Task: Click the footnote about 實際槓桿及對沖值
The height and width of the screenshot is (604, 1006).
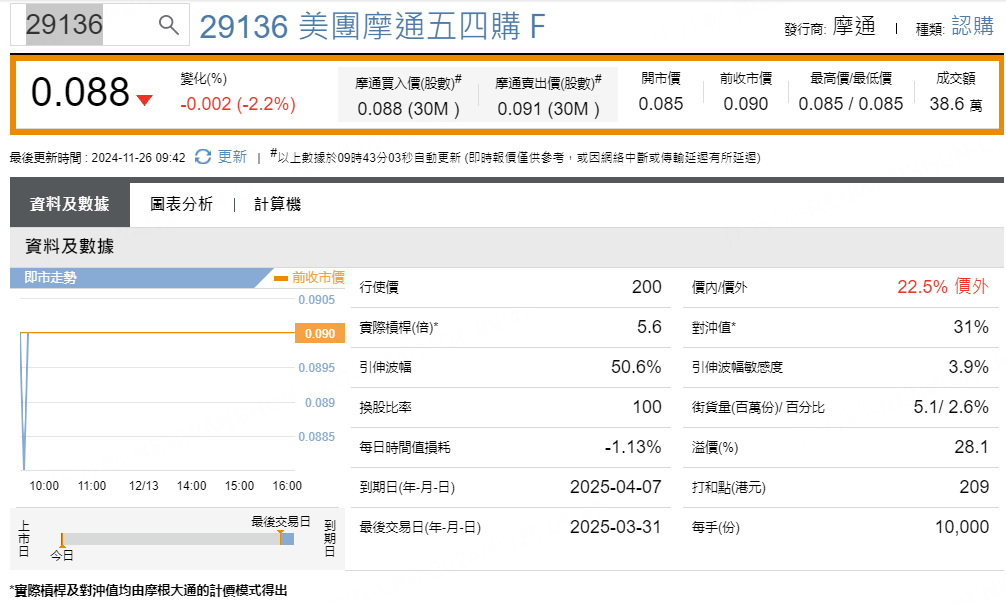Action: click(148, 590)
